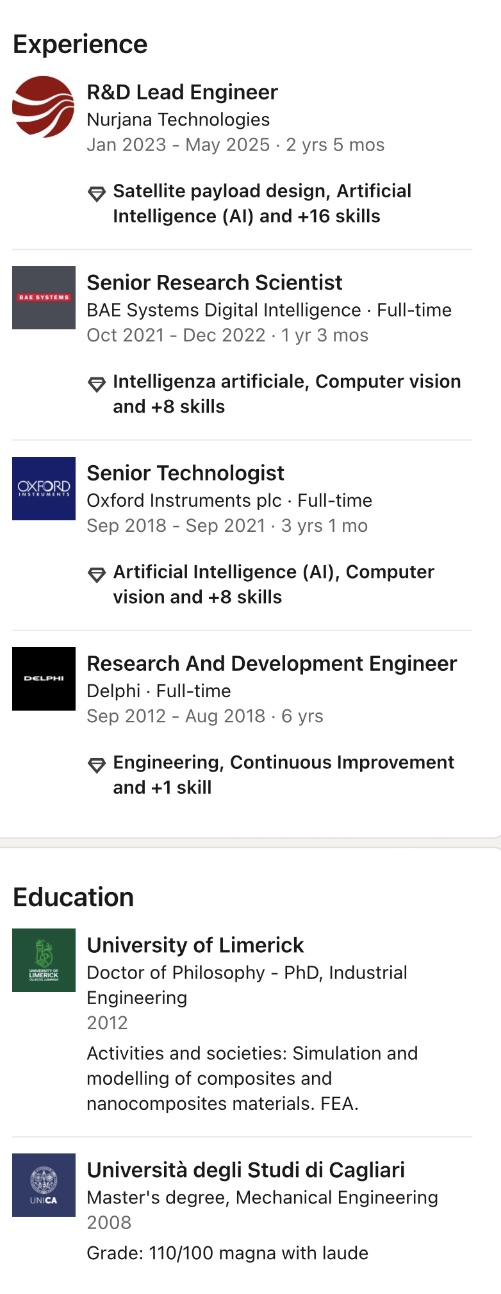Expand Engineering, Continuous Improvement and +1 skill

(283, 775)
